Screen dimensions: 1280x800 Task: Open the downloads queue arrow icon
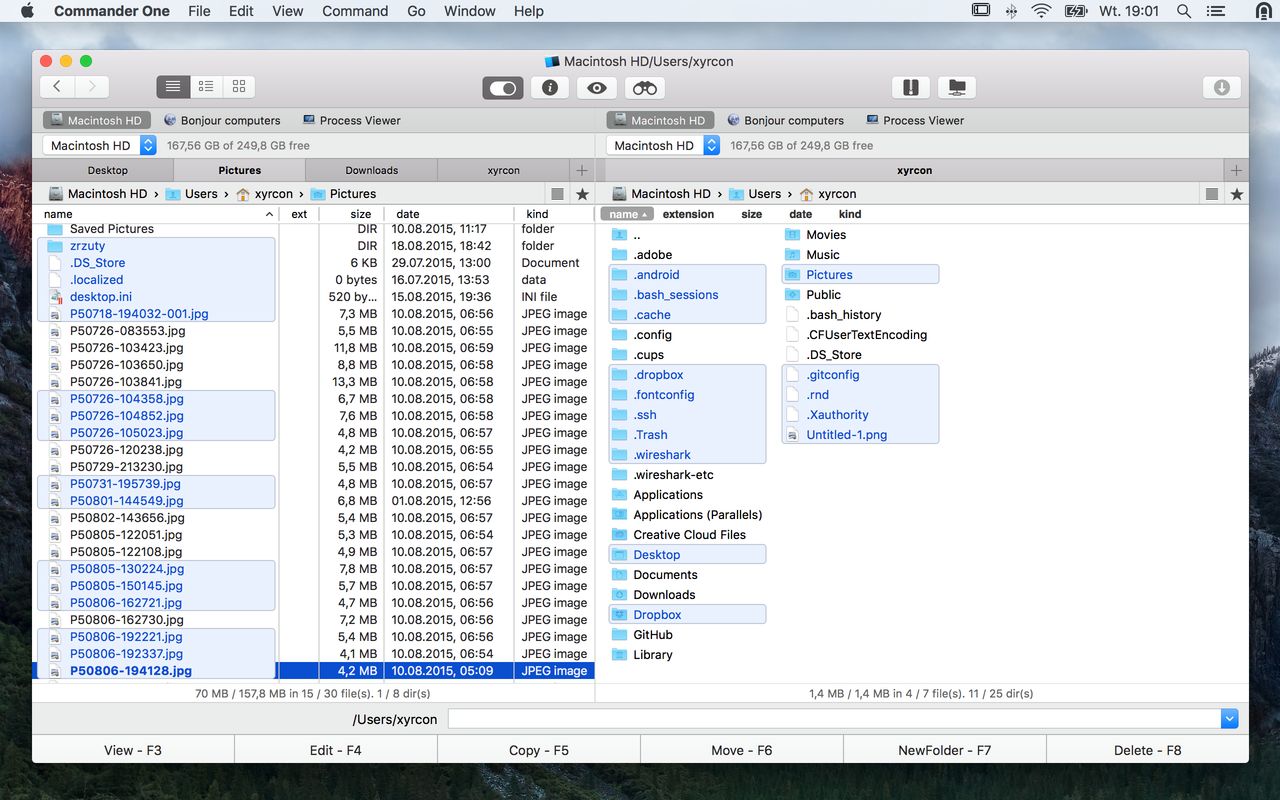1221,88
